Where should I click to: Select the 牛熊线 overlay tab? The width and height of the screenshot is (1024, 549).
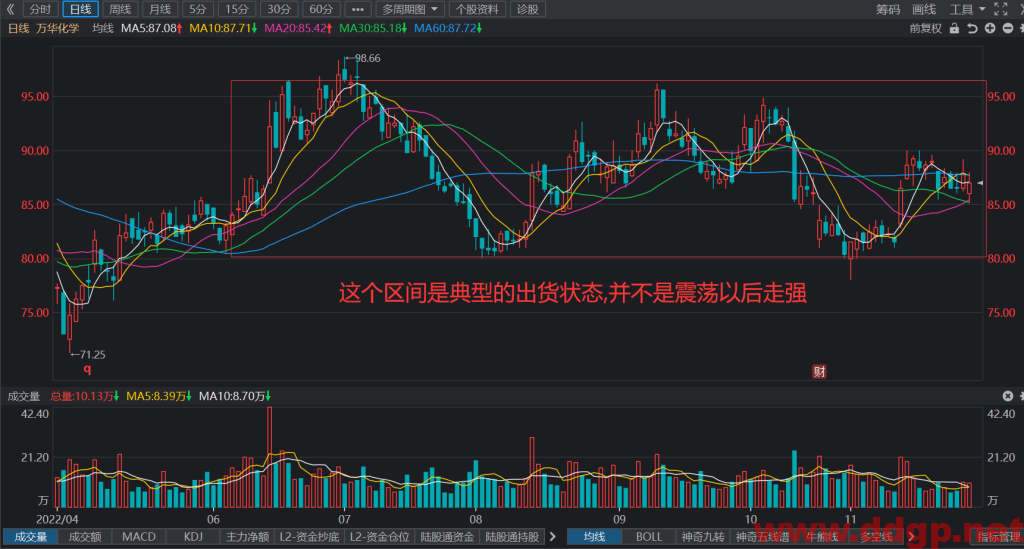pyautogui.click(x=822, y=537)
